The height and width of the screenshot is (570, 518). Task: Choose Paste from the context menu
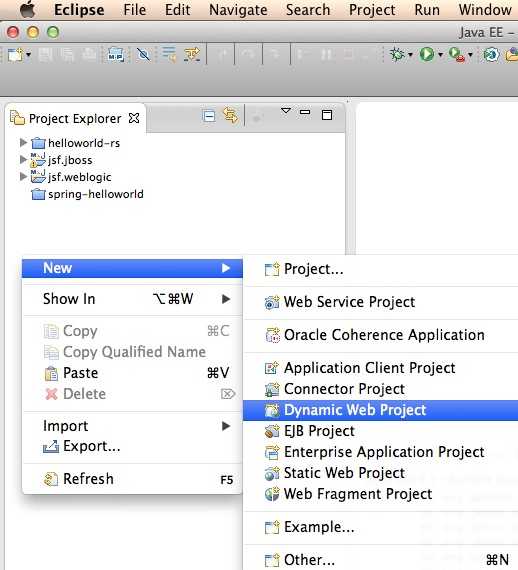pyautogui.click(x=132, y=373)
